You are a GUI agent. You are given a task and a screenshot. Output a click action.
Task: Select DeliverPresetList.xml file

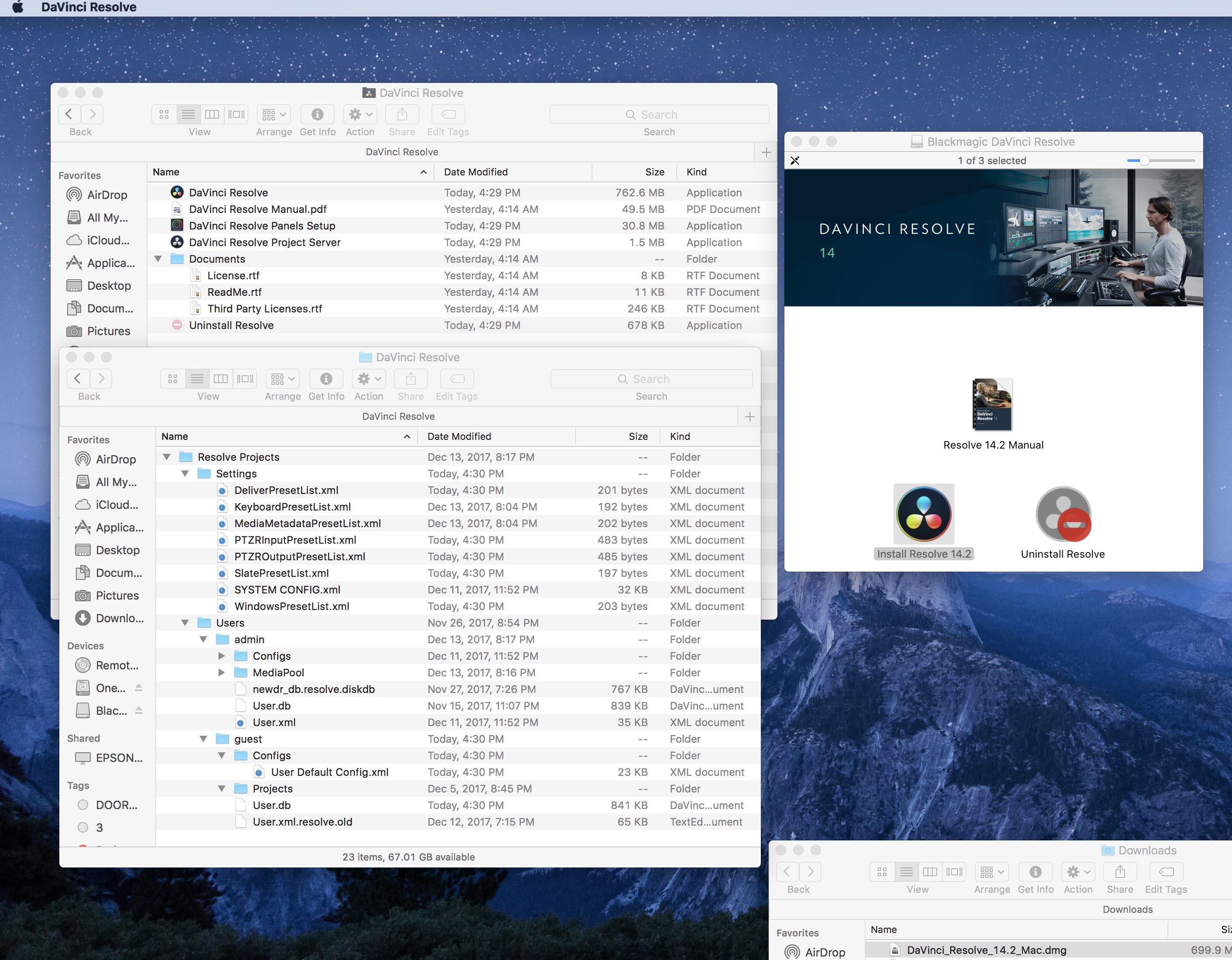458,490
